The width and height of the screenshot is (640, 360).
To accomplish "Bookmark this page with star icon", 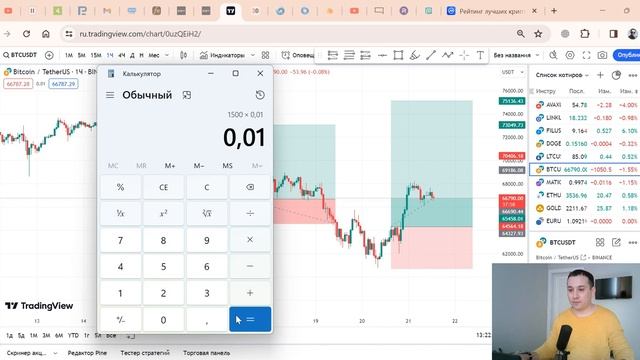I will (x=538, y=34).
